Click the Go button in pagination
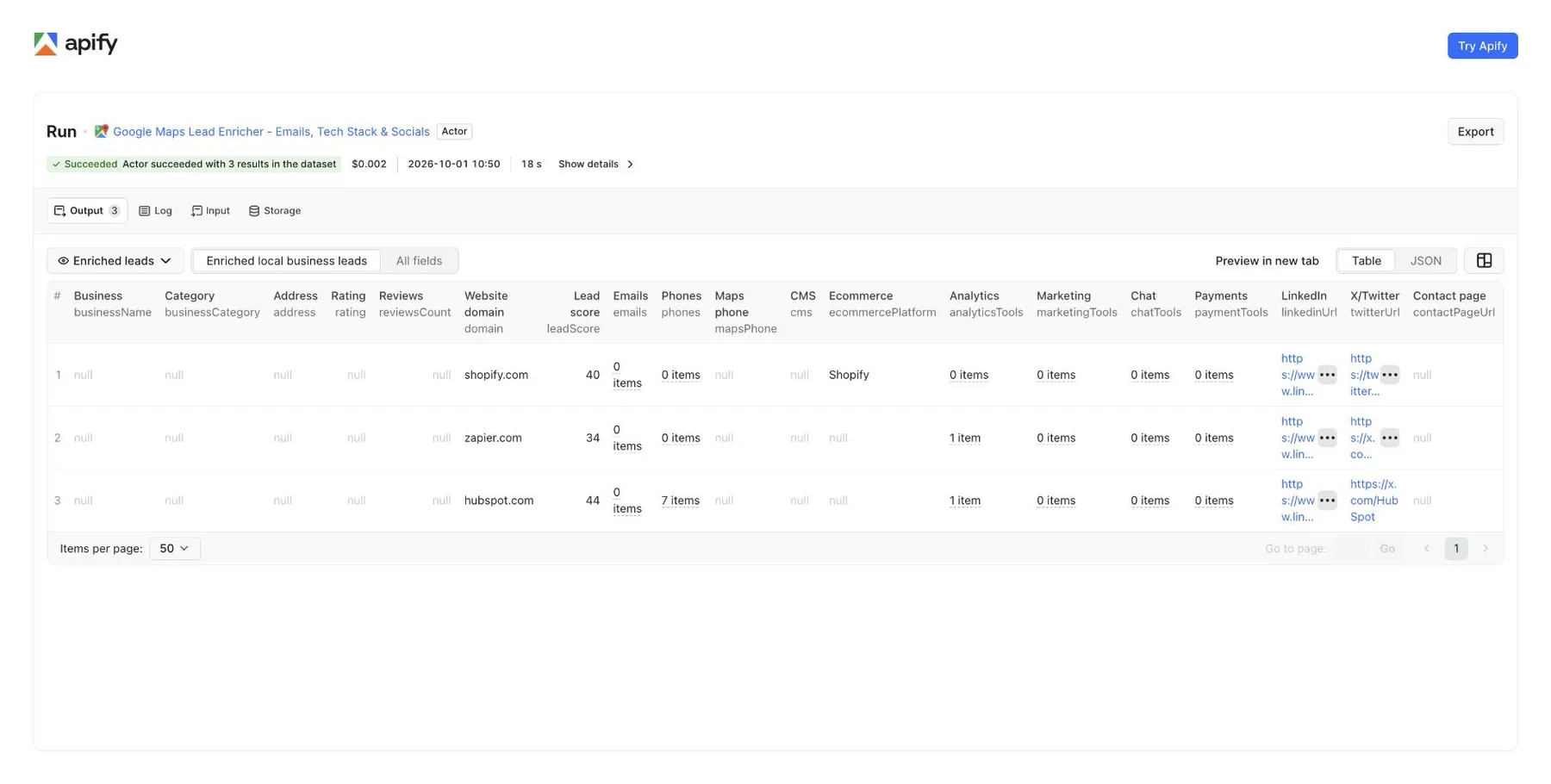The image size is (1551, 784). 1387,548
